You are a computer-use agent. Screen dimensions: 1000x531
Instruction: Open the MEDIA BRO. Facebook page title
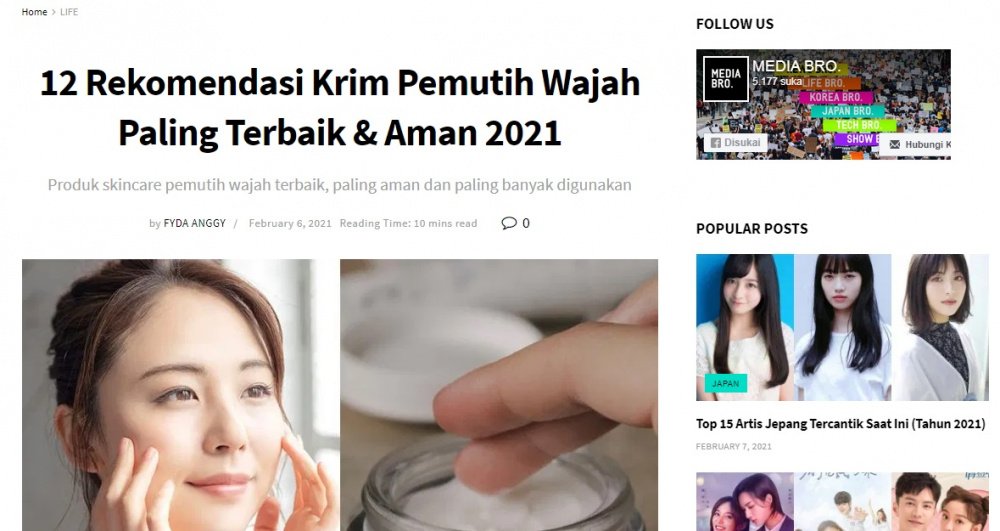pyautogui.click(x=796, y=66)
